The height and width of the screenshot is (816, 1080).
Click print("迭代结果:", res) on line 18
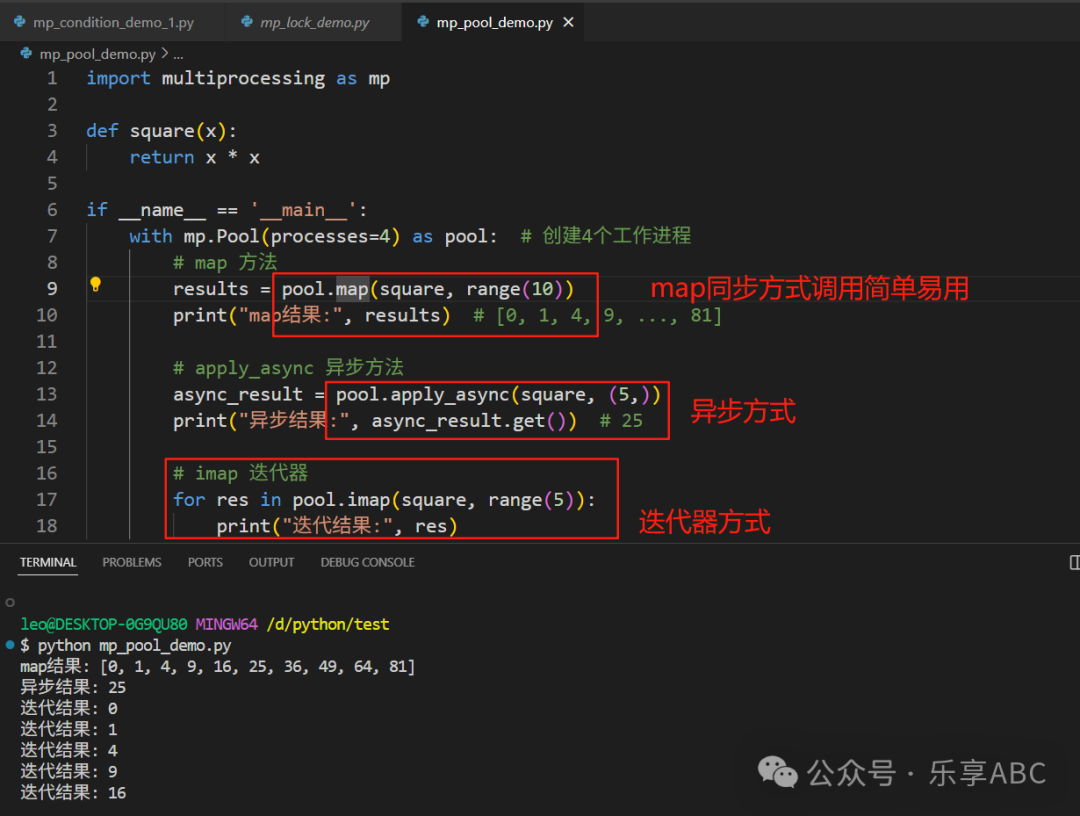337,526
